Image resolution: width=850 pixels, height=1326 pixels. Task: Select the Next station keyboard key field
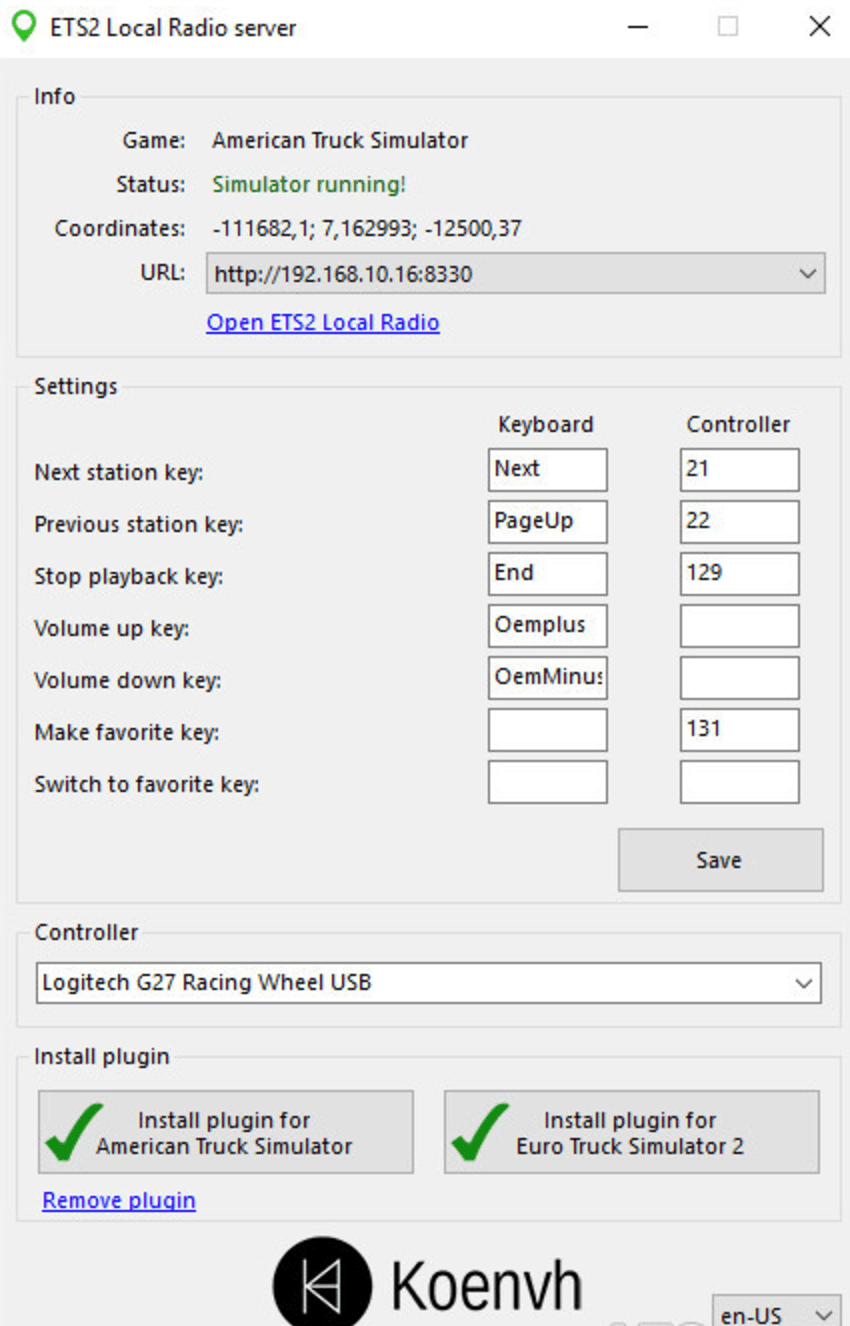pos(547,469)
